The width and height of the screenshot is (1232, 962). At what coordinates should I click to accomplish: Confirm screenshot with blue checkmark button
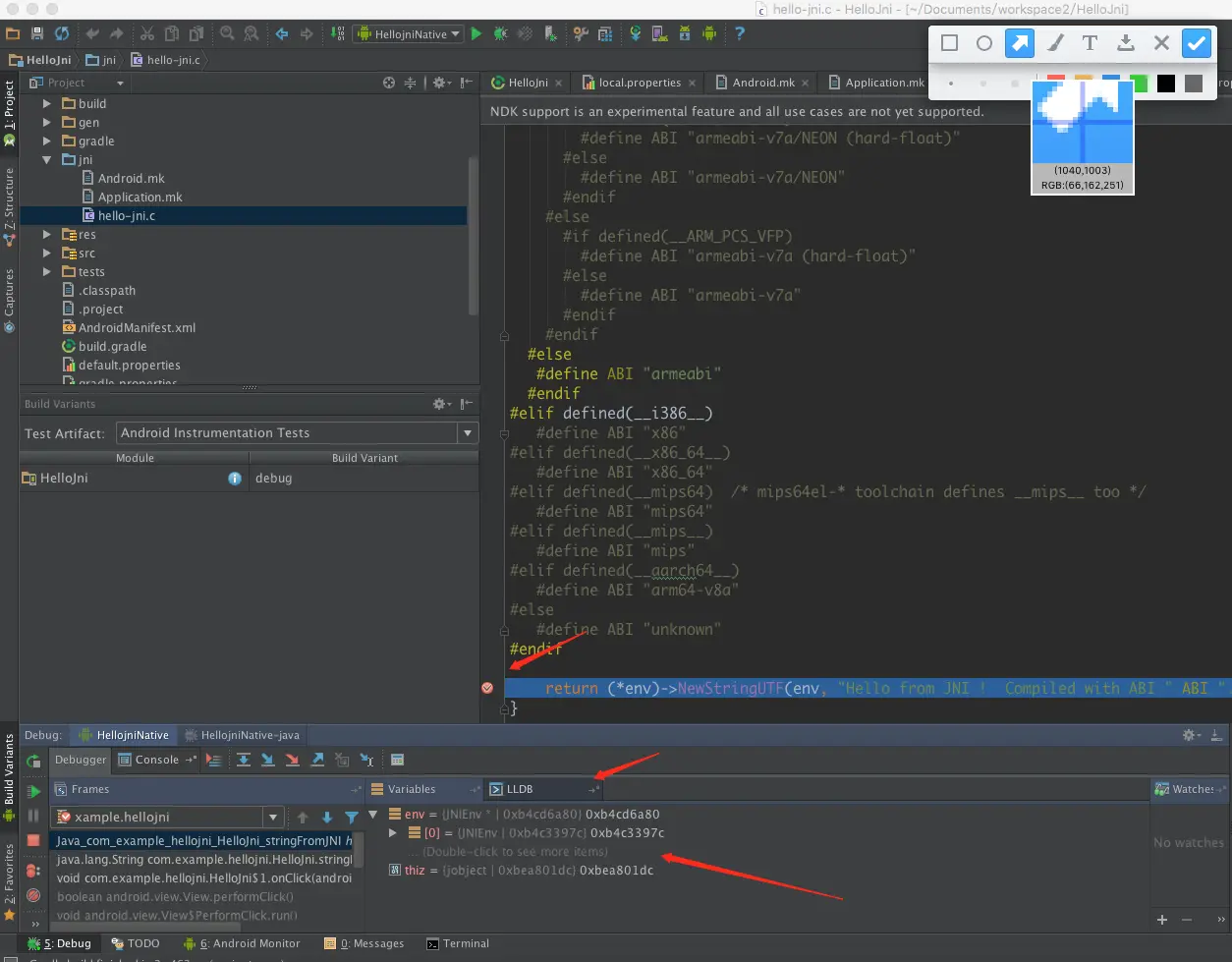tap(1197, 43)
